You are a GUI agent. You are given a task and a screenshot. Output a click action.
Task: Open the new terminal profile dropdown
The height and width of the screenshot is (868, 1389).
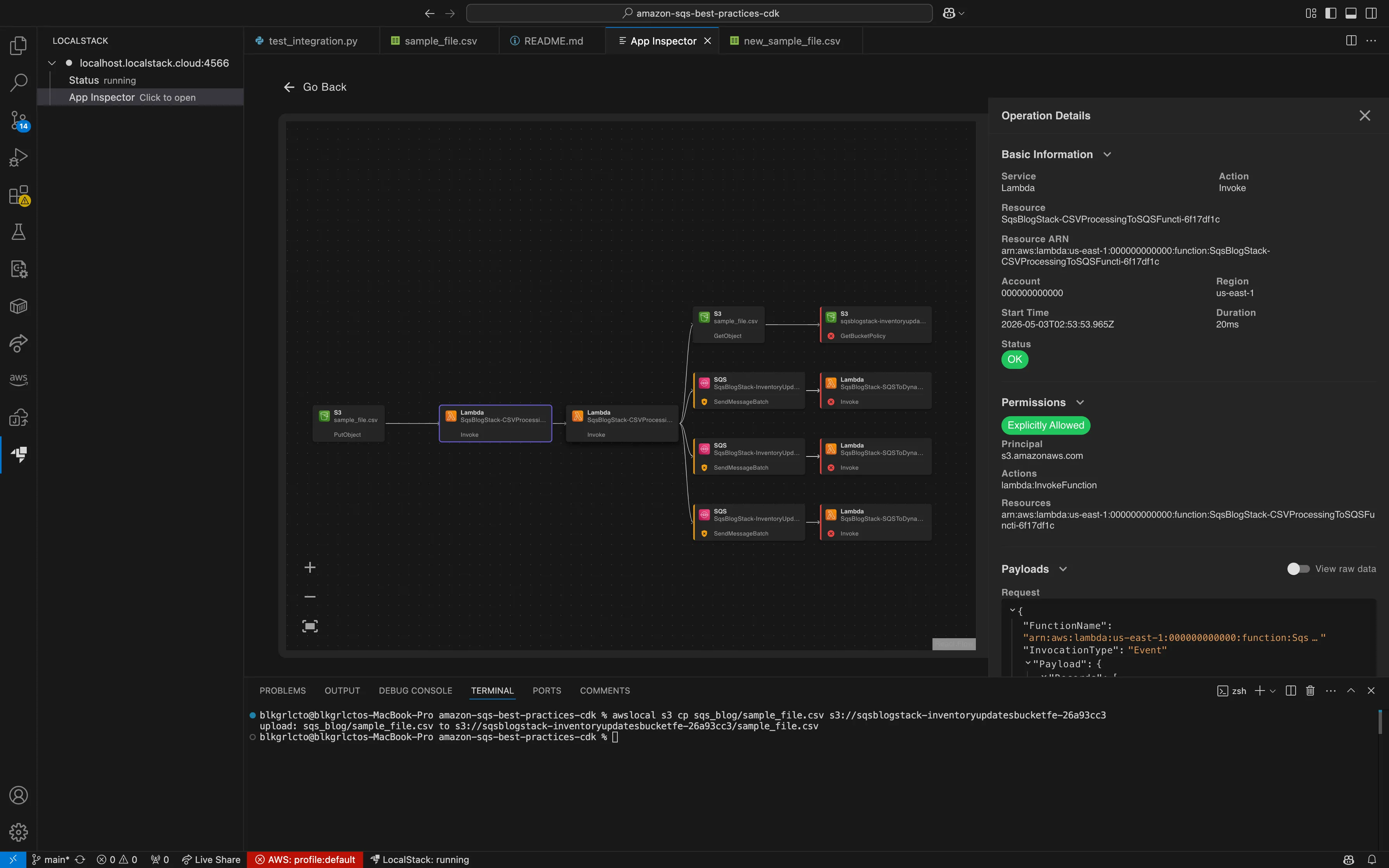pos(1272,691)
